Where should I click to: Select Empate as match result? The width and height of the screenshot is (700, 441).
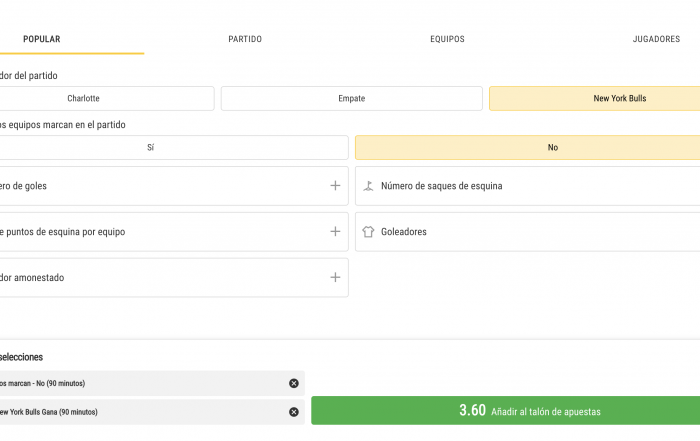(x=351, y=98)
